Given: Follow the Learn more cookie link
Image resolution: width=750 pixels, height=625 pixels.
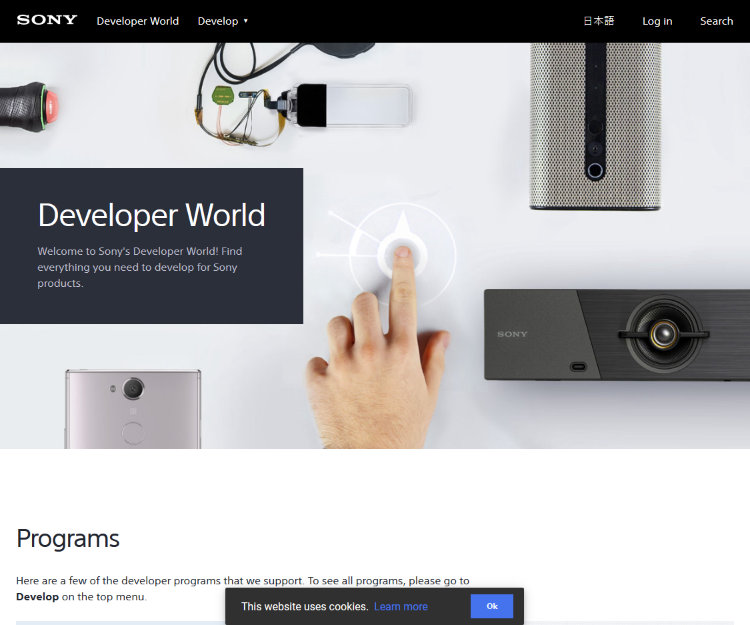Looking at the screenshot, I should coord(400,606).
